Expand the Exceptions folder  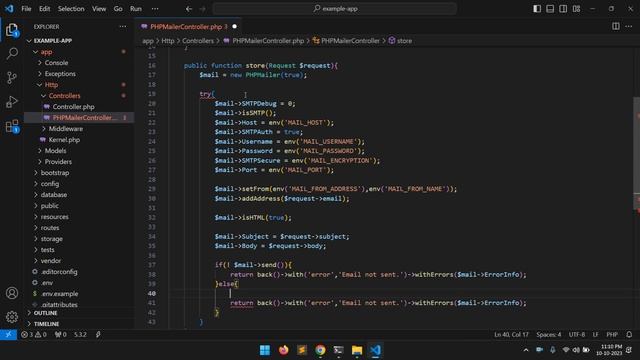[60, 74]
